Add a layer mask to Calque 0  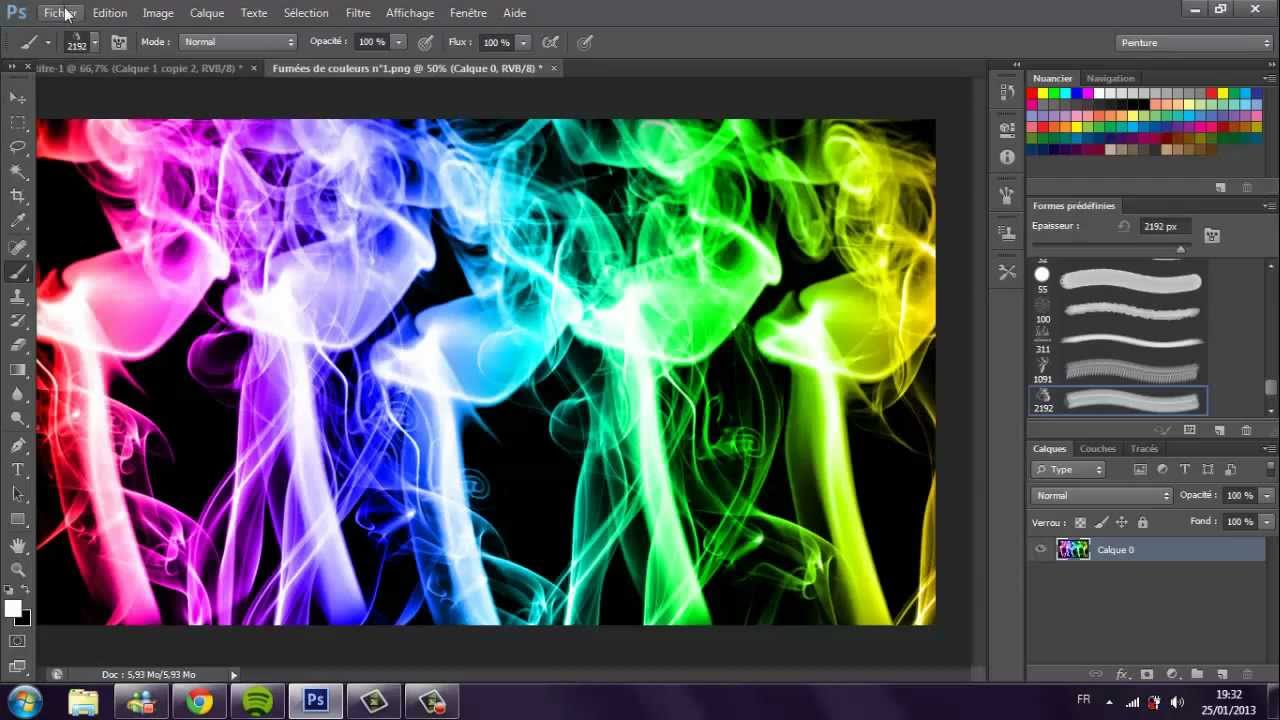1147,675
